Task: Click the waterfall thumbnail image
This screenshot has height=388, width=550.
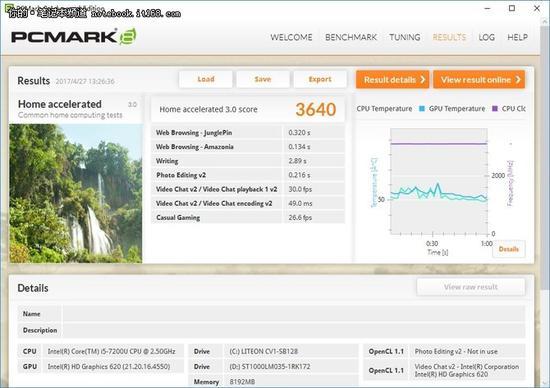Action: [x=76, y=193]
